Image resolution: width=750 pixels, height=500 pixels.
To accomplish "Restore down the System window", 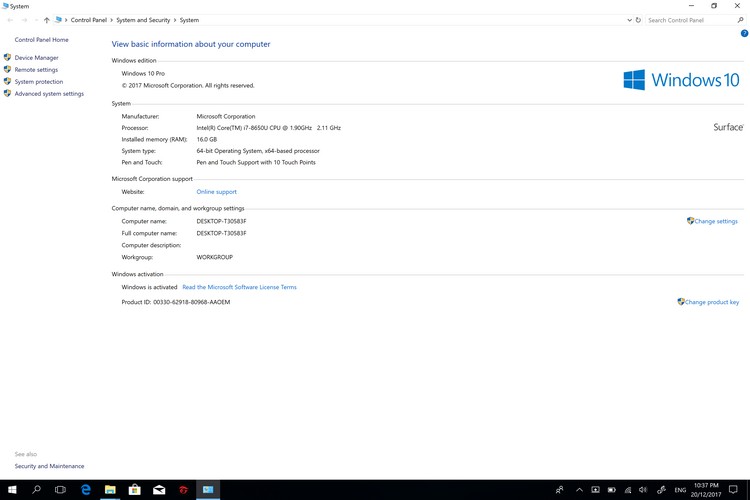I will [x=714, y=6].
